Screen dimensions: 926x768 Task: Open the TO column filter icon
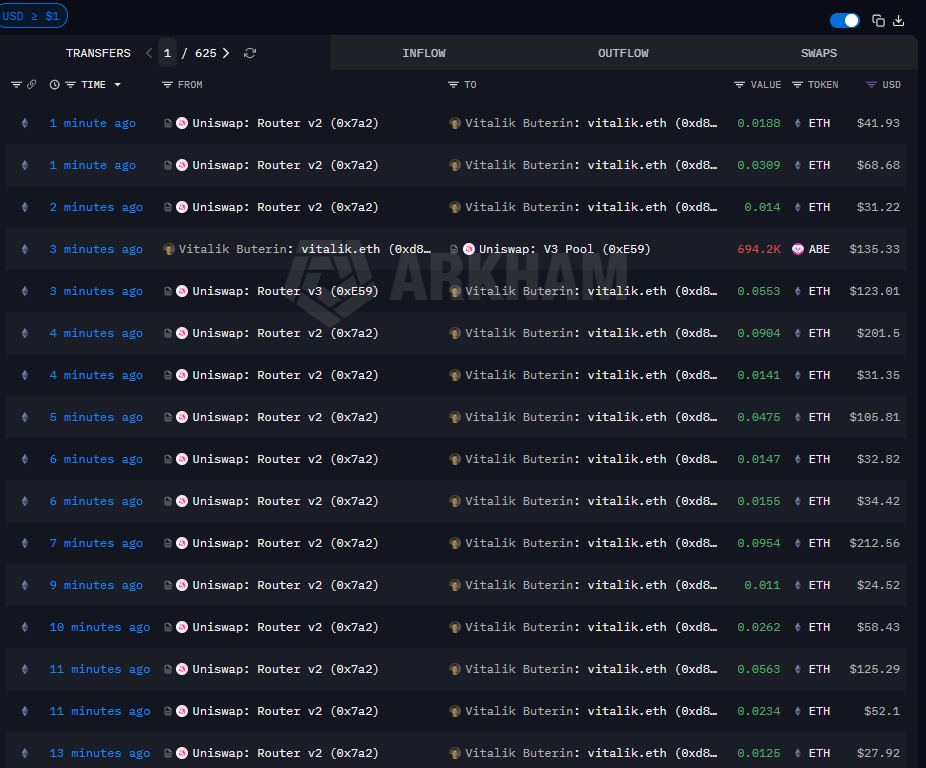tap(453, 85)
